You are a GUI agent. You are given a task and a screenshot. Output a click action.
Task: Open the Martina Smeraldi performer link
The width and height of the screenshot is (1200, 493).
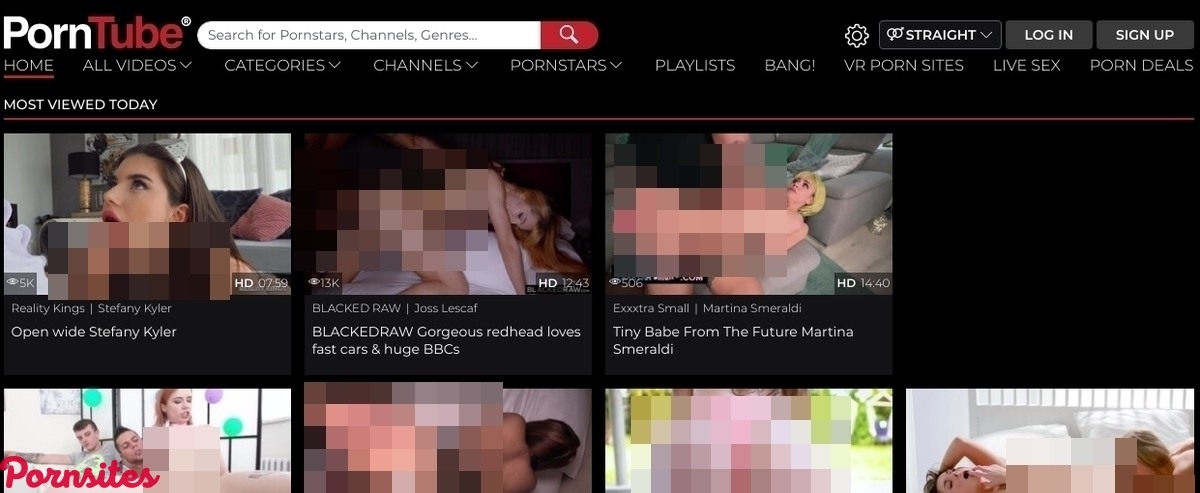(x=751, y=308)
